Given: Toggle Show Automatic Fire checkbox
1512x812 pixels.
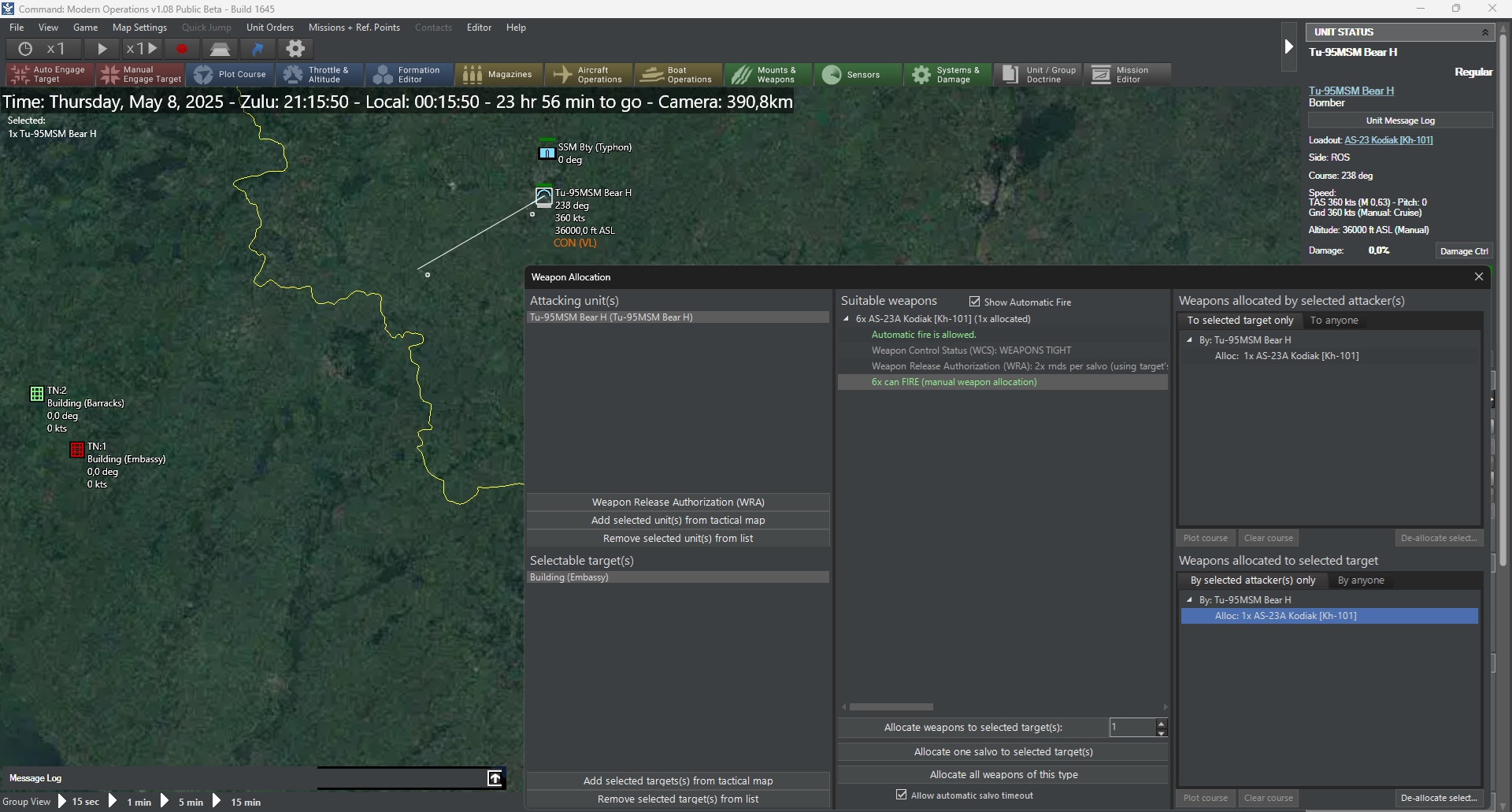Looking at the screenshot, I should click(975, 302).
